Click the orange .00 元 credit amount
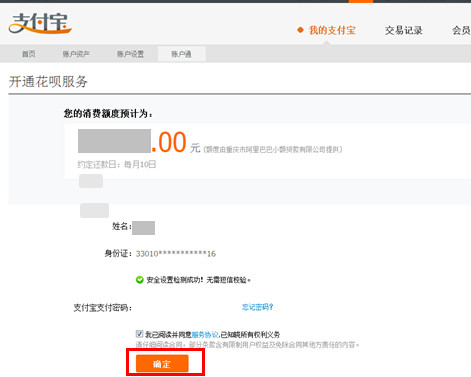The height and width of the screenshot is (377, 471). click(176, 142)
